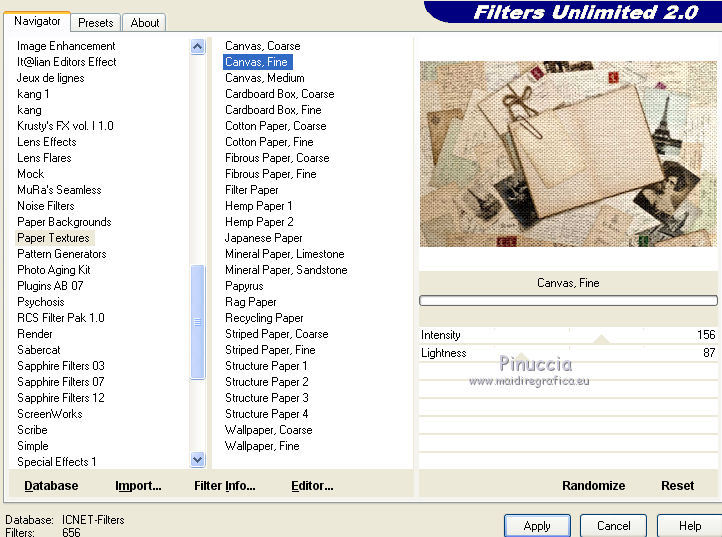Select Lens Effects category
722x537 pixels.
coord(47,142)
